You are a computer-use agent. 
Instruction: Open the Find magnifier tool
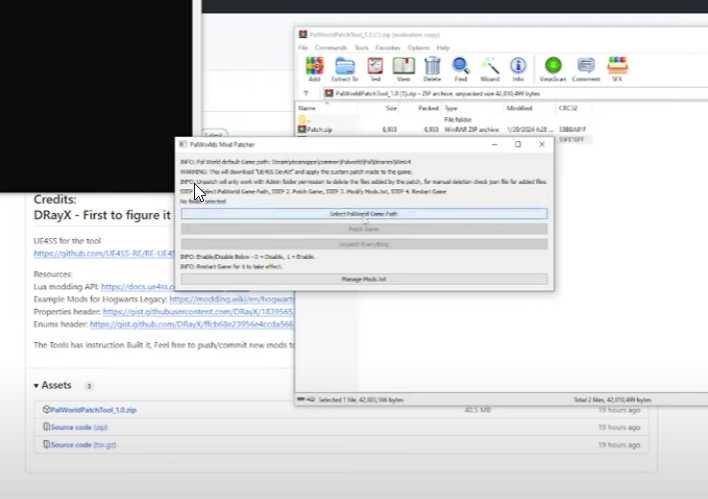461,68
